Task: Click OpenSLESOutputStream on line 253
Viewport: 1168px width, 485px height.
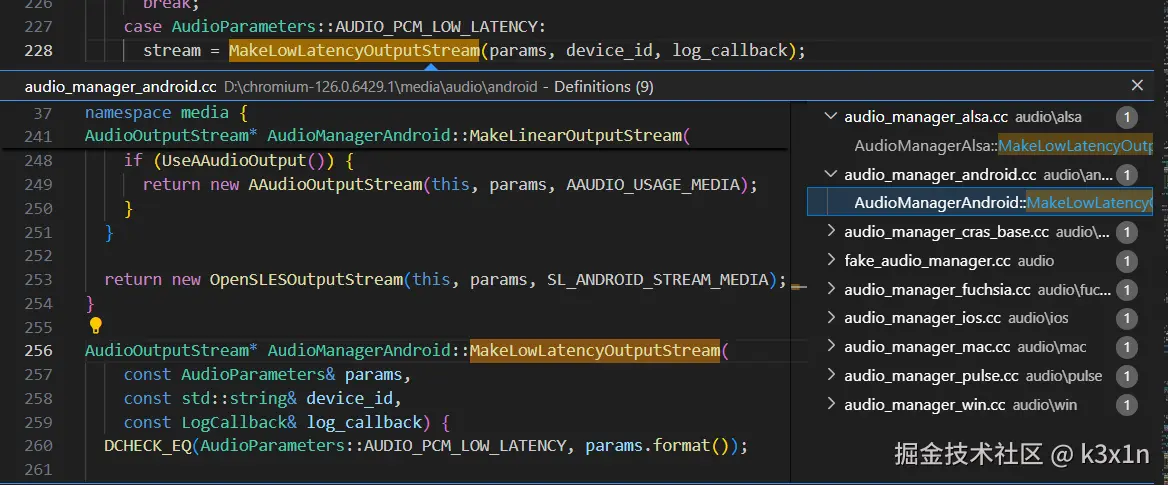Action: point(306,279)
